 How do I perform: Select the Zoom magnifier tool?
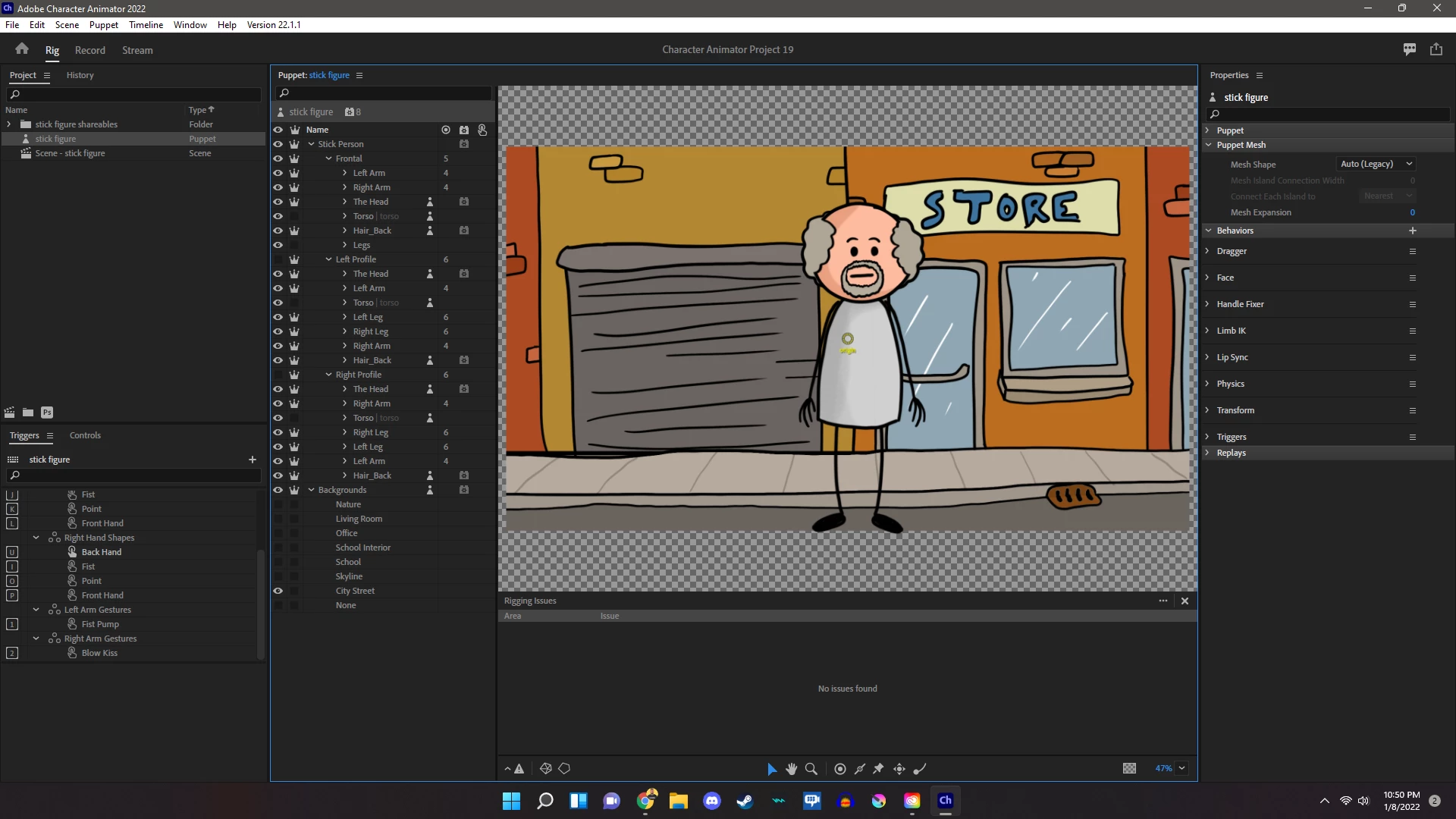coord(811,769)
